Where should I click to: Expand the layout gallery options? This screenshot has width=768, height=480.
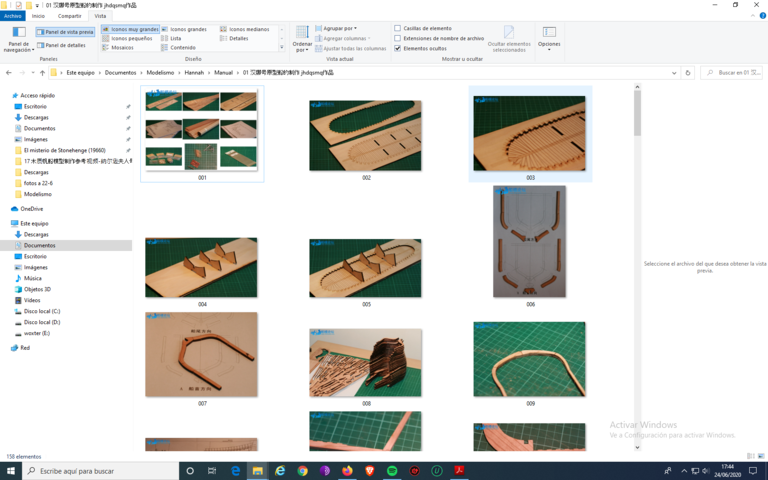pyautogui.click(x=282, y=48)
